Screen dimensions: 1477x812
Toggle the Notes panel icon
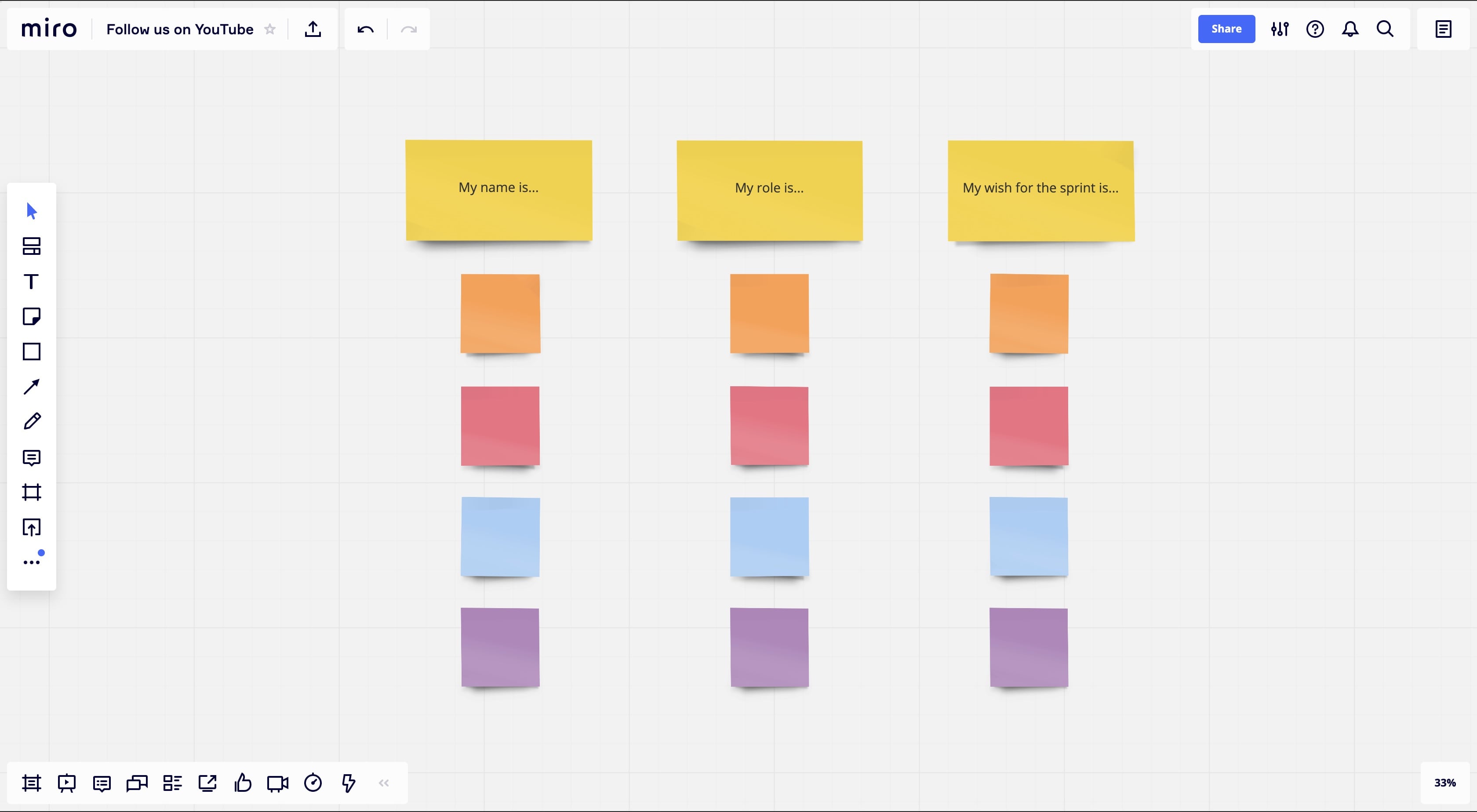pos(1443,29)
